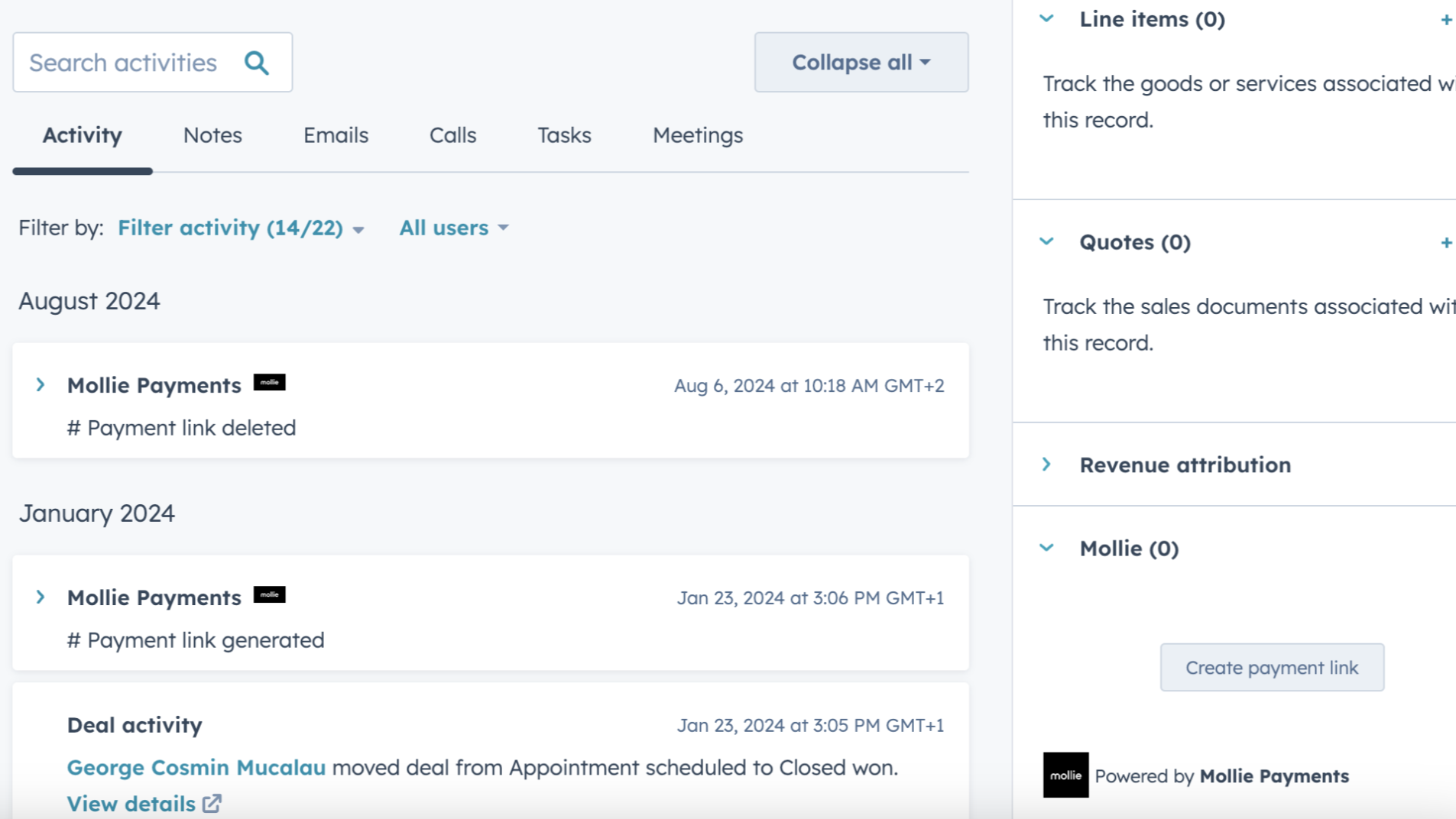This screenshot has height=819, width=1456.
Task: Click the Create payment link button
Action: [1271, 668]
